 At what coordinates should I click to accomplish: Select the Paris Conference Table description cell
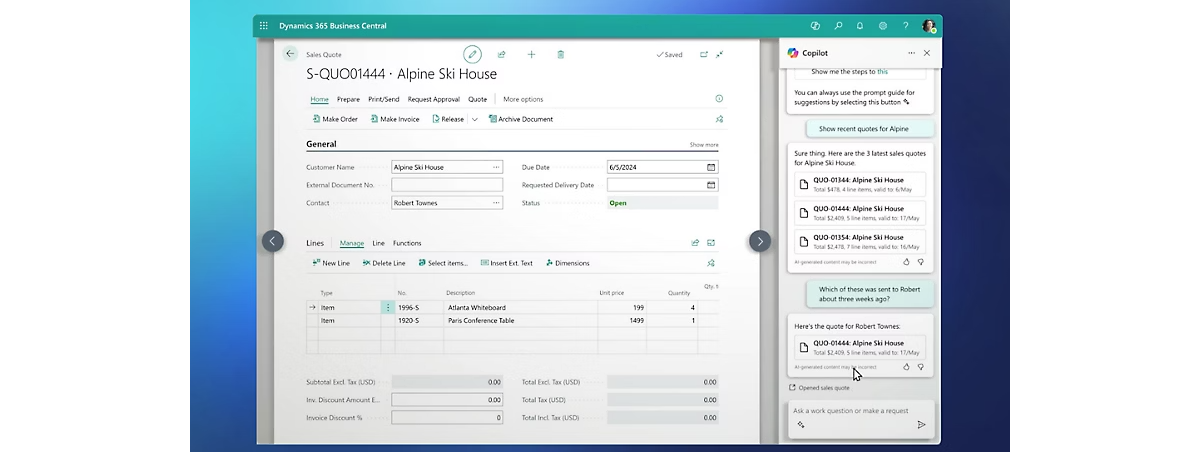520,321
